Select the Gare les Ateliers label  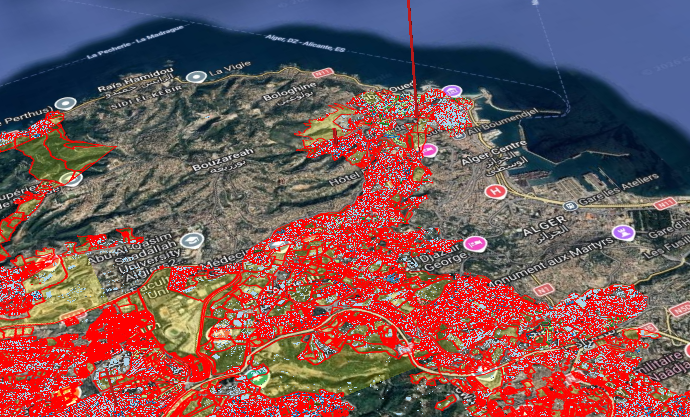(620, 190)
